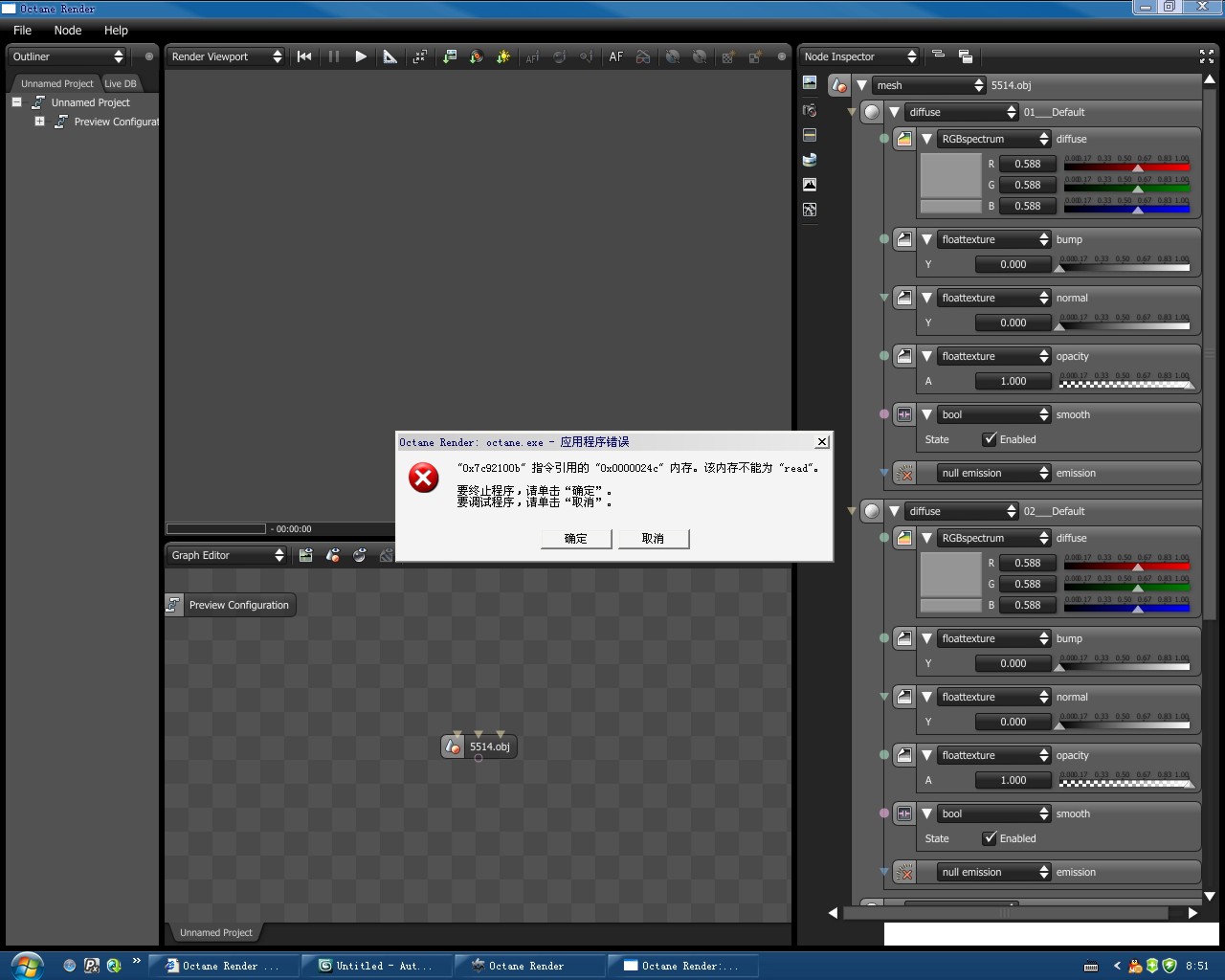Select the Preview Configuration node in graph
Image resolution: width=1225 pixels, height=980 pixels.
230,605
